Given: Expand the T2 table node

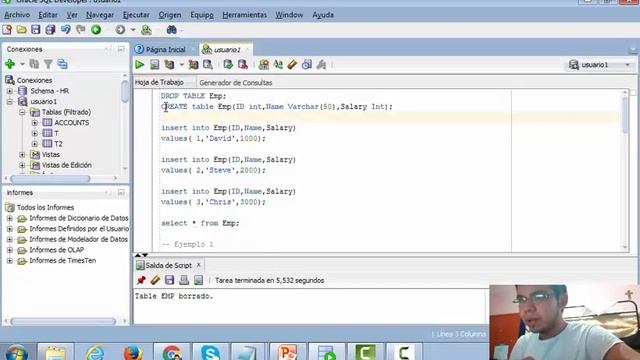Looking at the screenshot, I should coord(35,144).
